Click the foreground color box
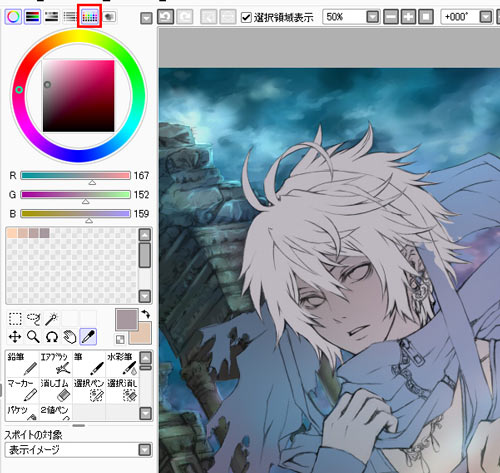This screenshot has height=473, width=500. pyautogui.click(x=127, y=319)
